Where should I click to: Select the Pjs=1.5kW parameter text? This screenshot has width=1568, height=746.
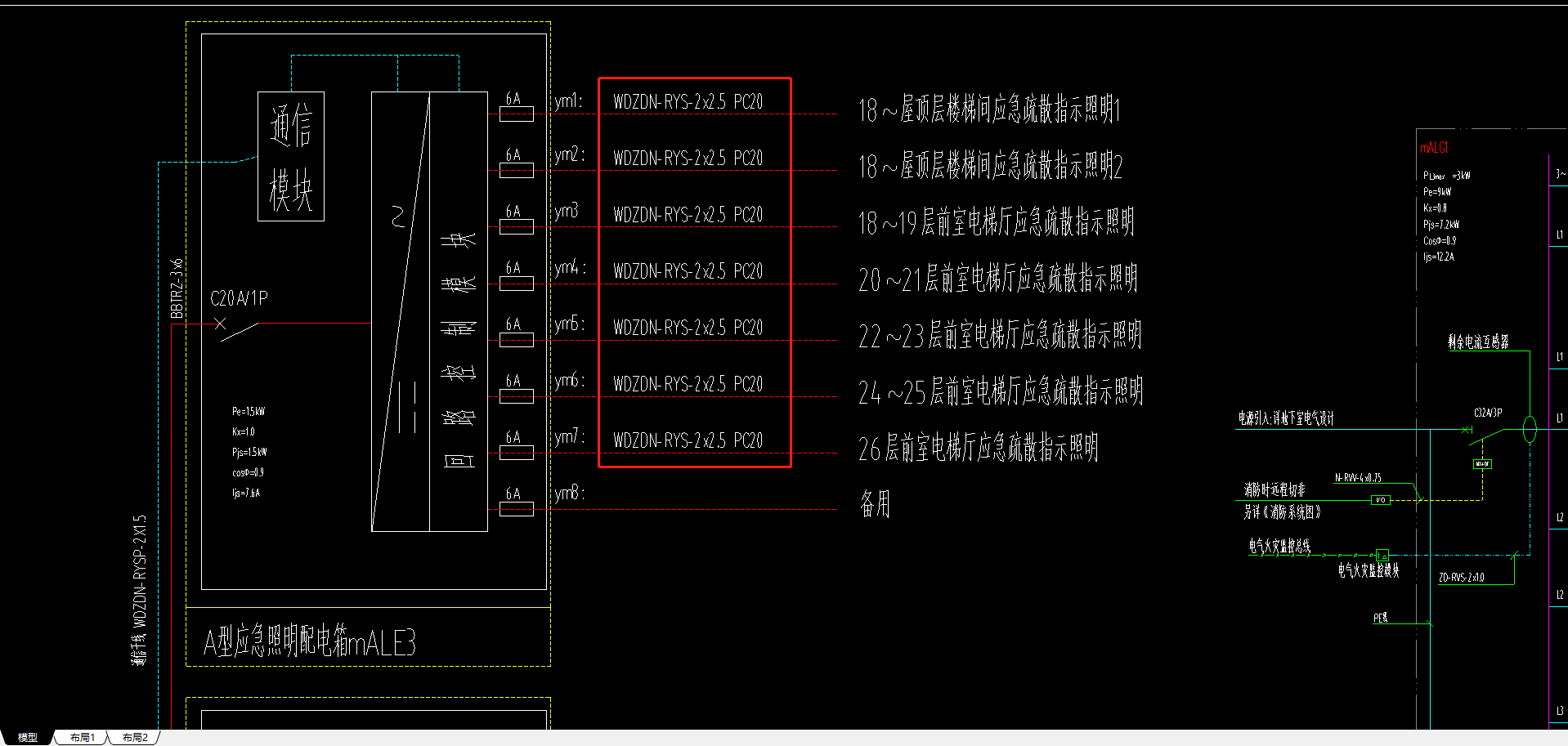click(x=249, y=452)
